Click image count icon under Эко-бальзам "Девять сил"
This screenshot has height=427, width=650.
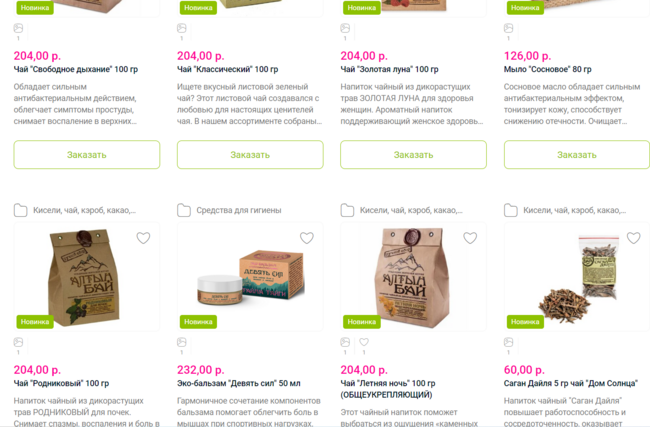[182, 342]
